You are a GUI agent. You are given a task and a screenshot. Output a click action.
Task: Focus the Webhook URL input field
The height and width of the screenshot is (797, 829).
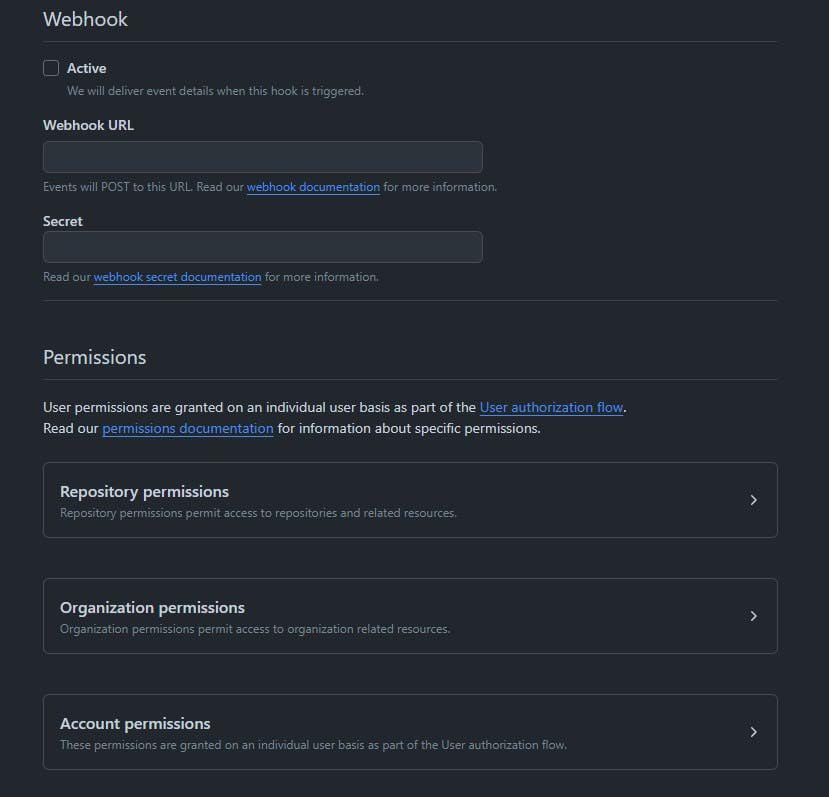(x=262, y=157)
